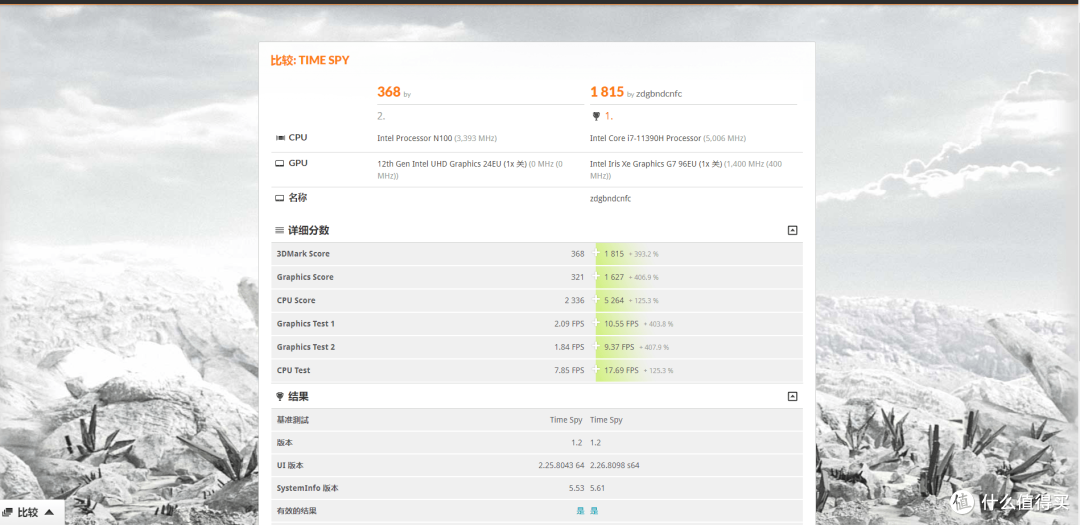Select Intel Processor N100 text
1080x525 pixels.
pos(415,138)
